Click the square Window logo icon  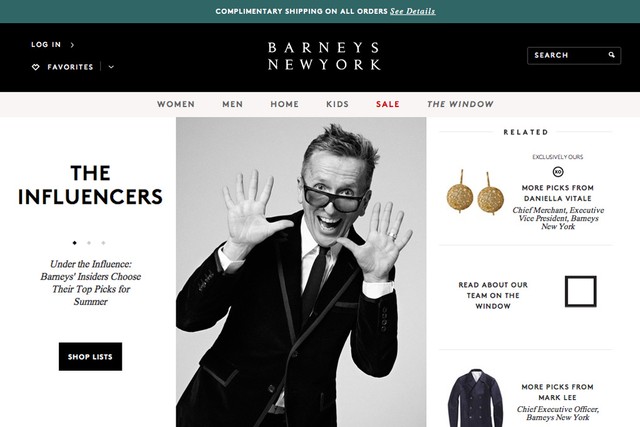click(x=580, y=291)
